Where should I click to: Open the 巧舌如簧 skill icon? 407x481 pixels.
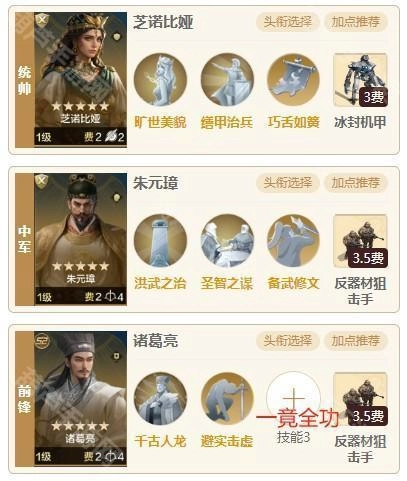(x=293, y=80)
